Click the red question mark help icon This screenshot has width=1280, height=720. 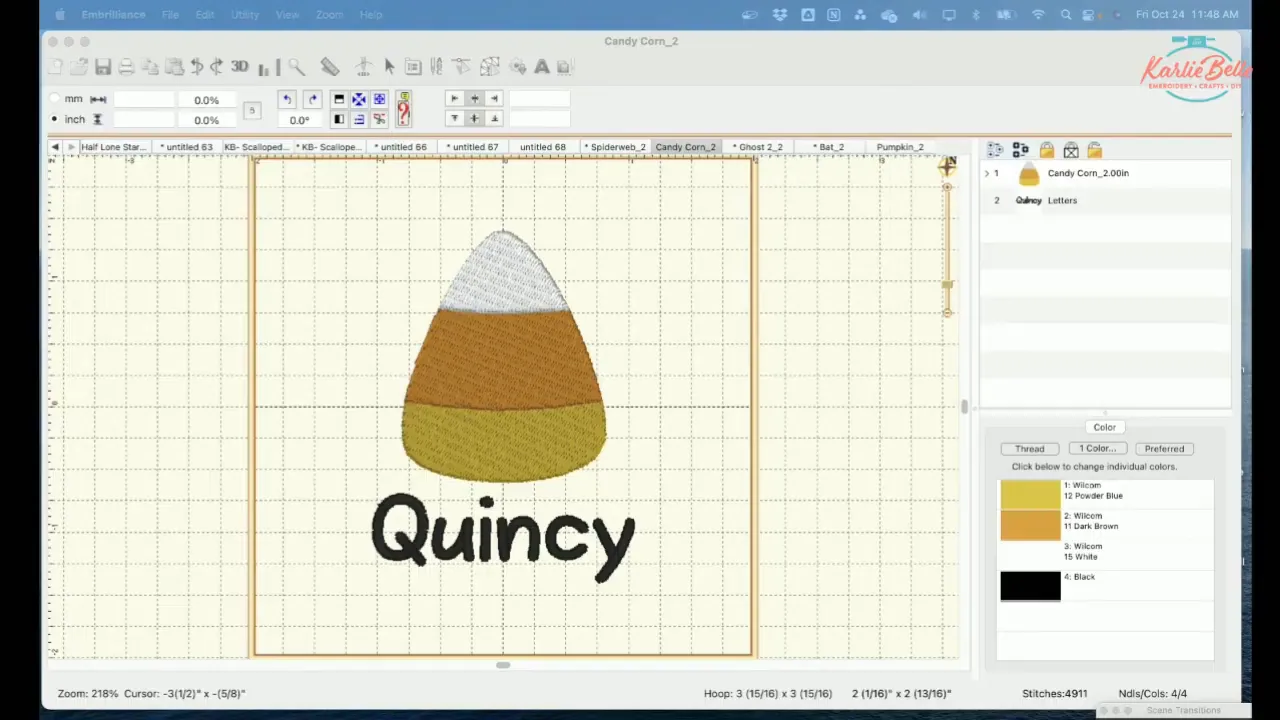(x=403, y=109)
